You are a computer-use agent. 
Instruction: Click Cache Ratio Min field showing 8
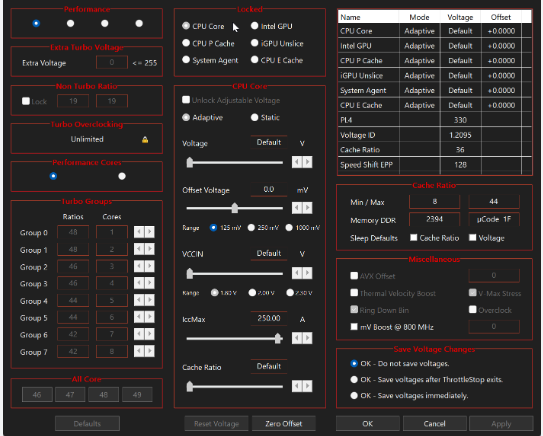(x=435, y=202)
